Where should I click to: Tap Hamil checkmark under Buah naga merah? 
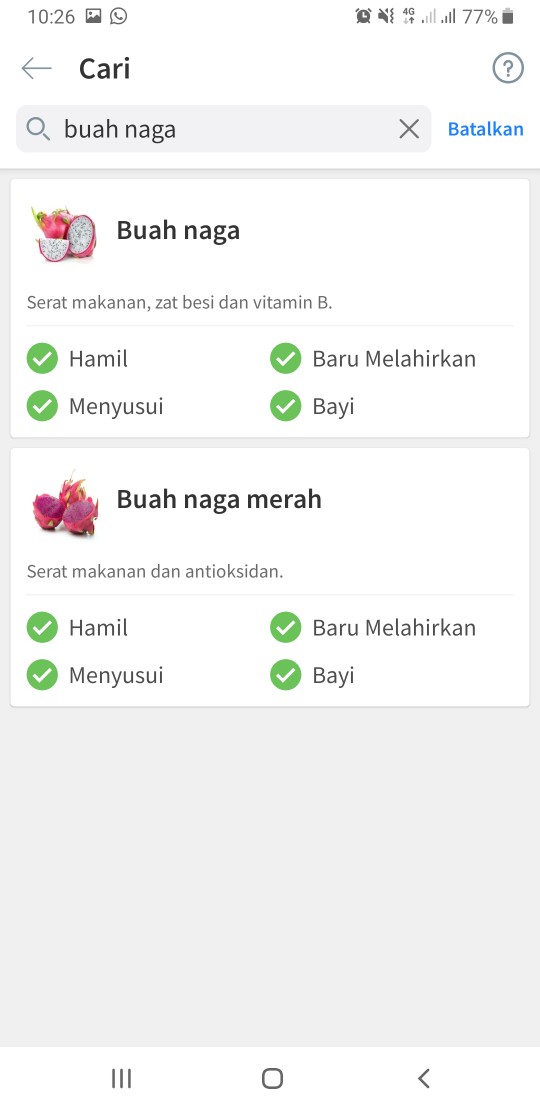coord(42,627)
